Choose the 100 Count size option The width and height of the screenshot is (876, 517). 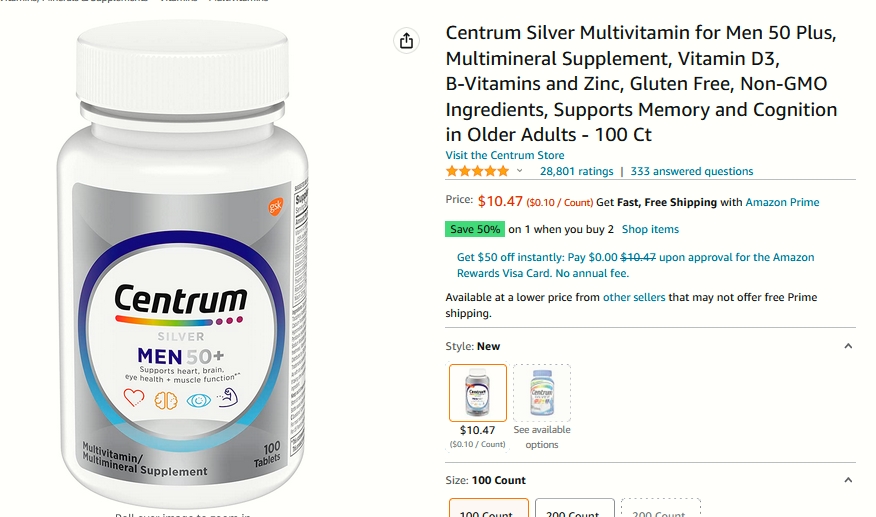[x=489, y=507]
